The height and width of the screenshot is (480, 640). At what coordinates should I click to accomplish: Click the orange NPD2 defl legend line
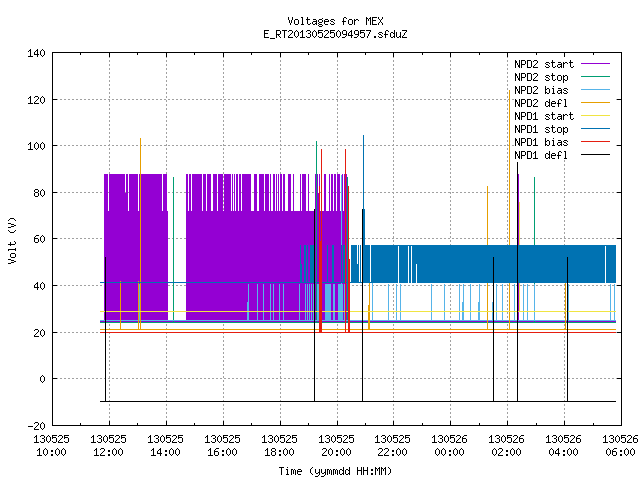pos(595,103)
